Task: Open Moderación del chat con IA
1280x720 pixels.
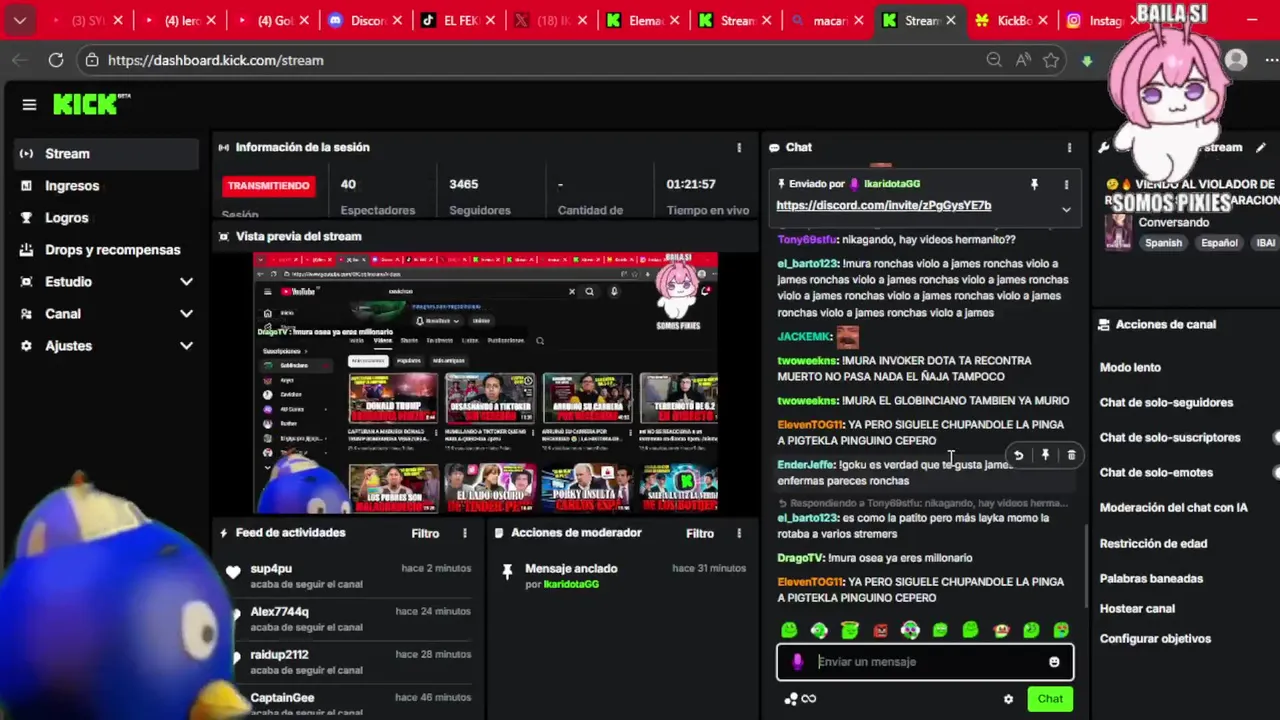Action: (x=1173, y=507)
